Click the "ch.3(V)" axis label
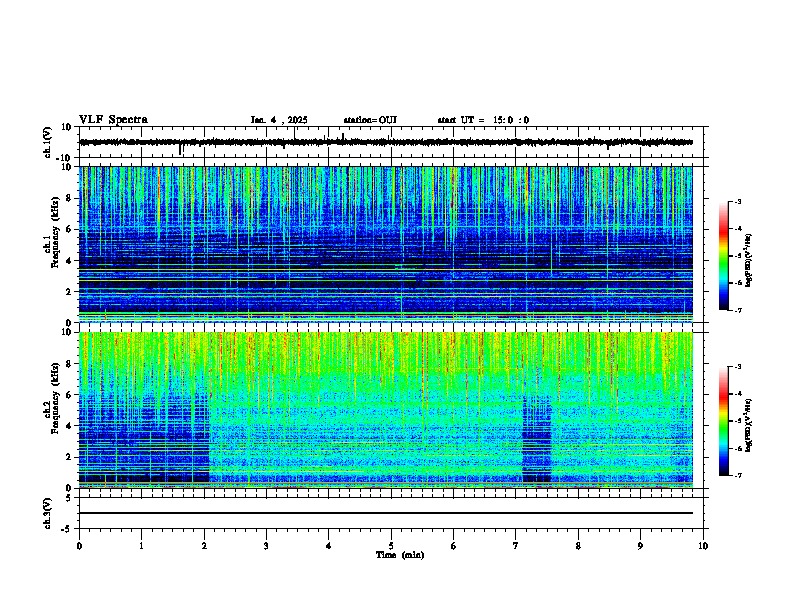Screen dimensions: 792x612 point(48,513)
